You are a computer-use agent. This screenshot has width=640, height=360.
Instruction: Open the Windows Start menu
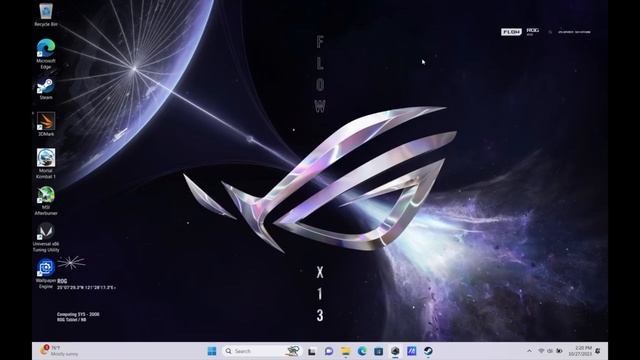212,351
